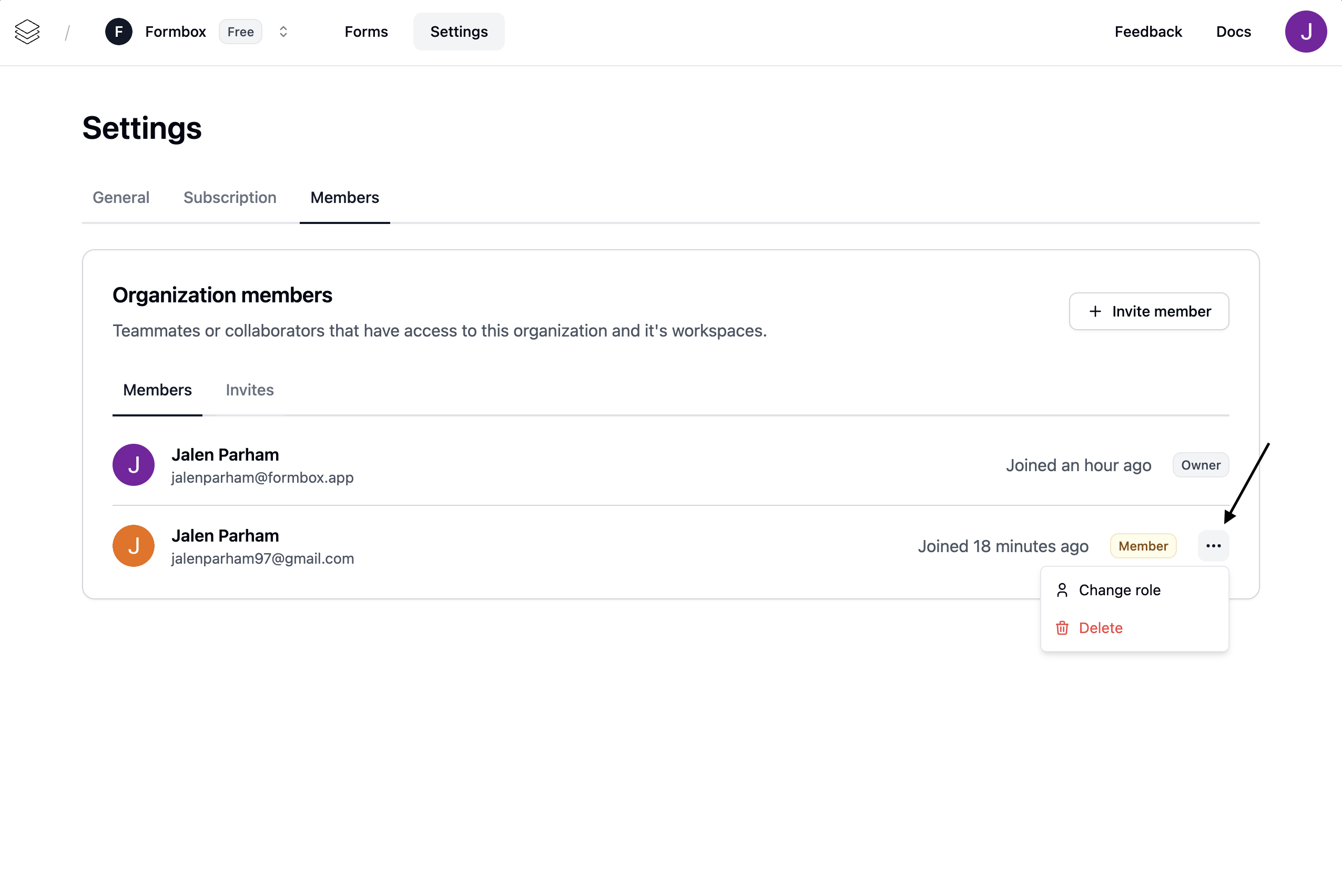Viewport: 1342px width, 896px height.
Task: Switch to the General settings tab
Action: coord(121,197)
